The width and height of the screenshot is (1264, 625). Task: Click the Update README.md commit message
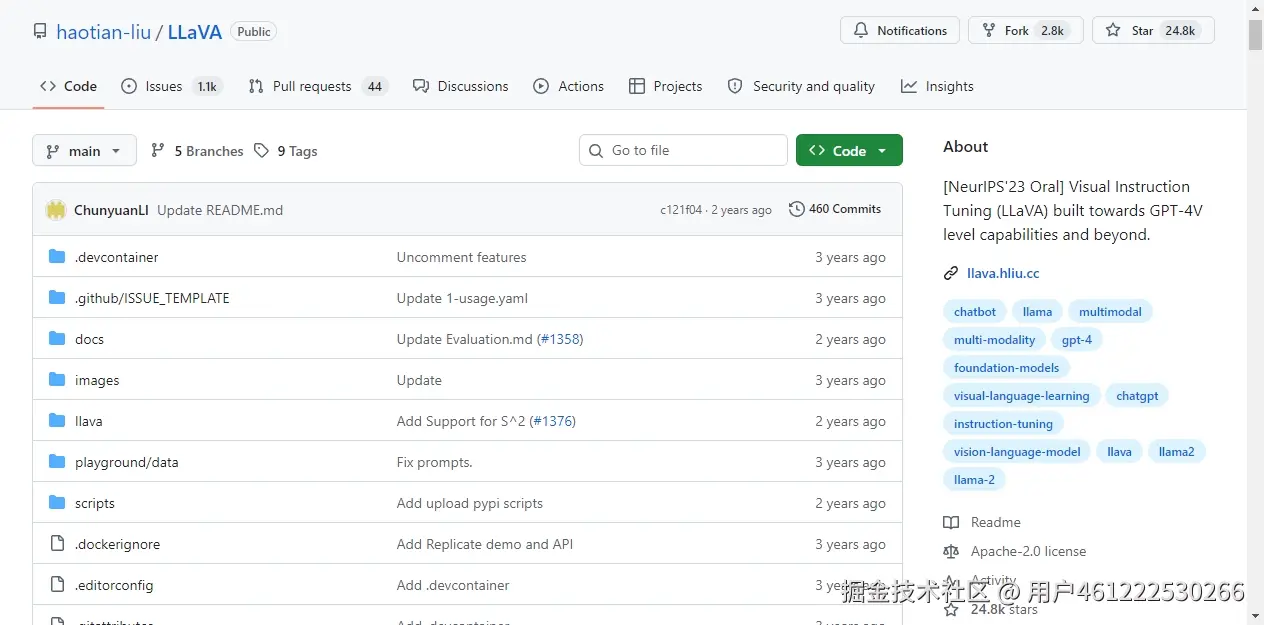click(220, 210)
